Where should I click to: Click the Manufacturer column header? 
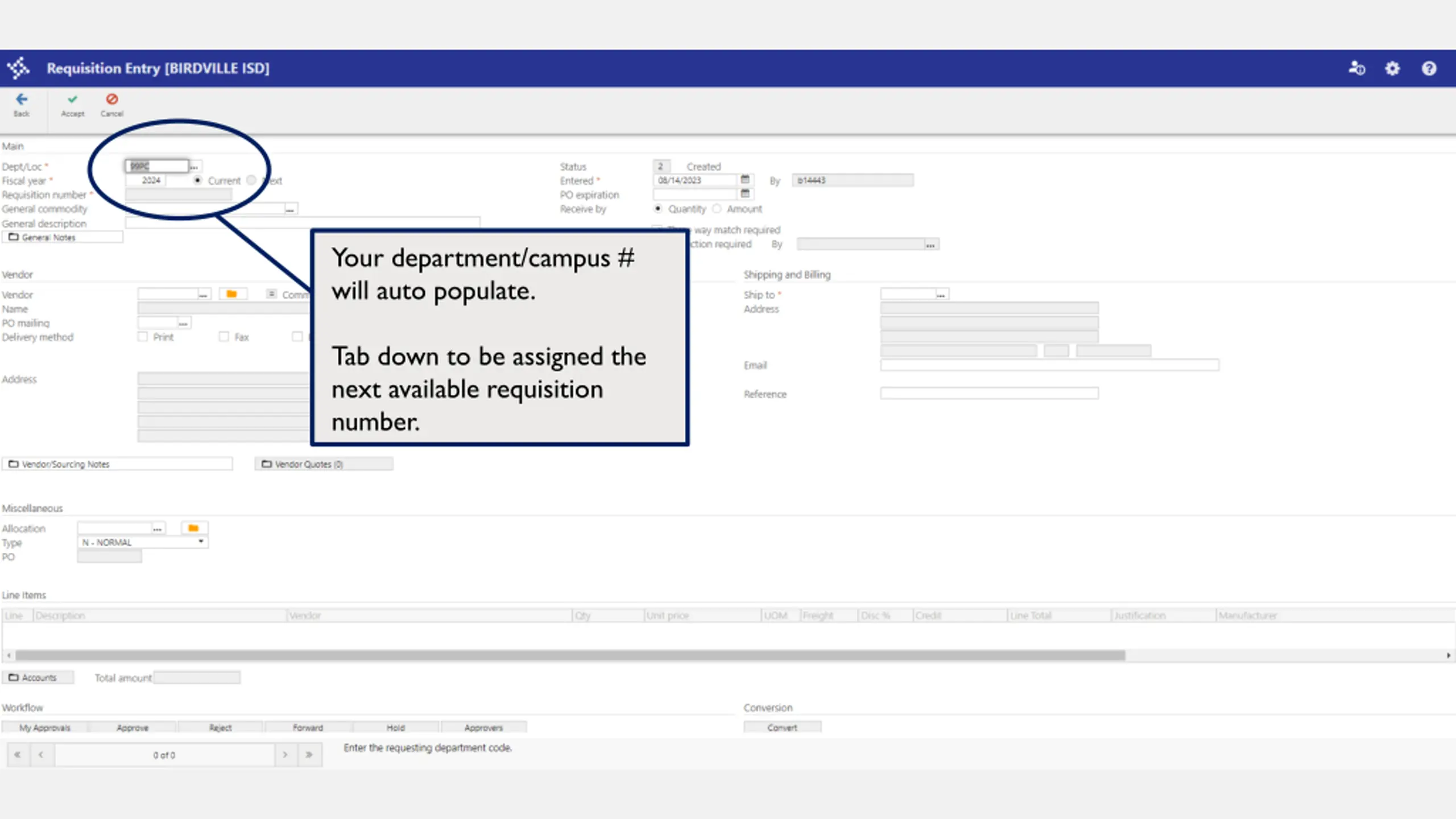(x=1335, y=615)
